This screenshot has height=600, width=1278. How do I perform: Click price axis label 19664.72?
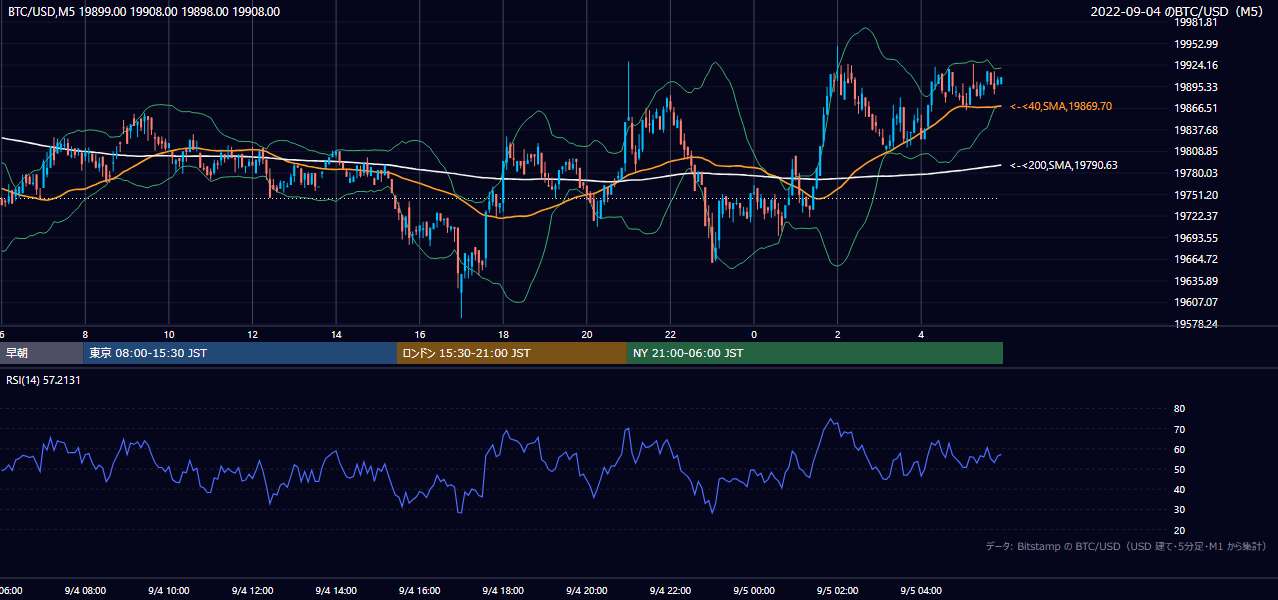click(x=1196, y=259)
